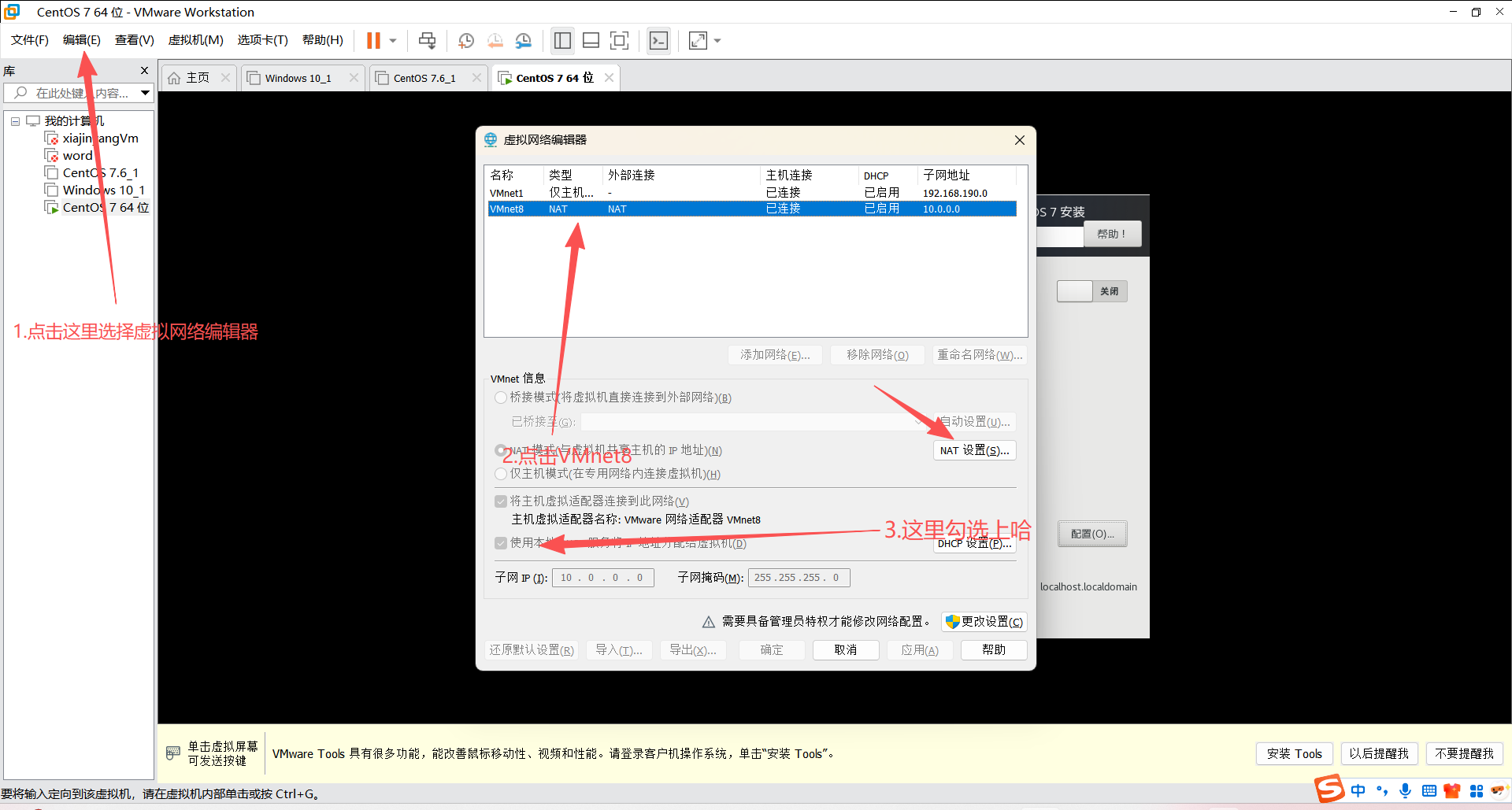Select CentOS 7.6_1 in the library tree
Viewport: 1512px width, 810px height.
92,173
